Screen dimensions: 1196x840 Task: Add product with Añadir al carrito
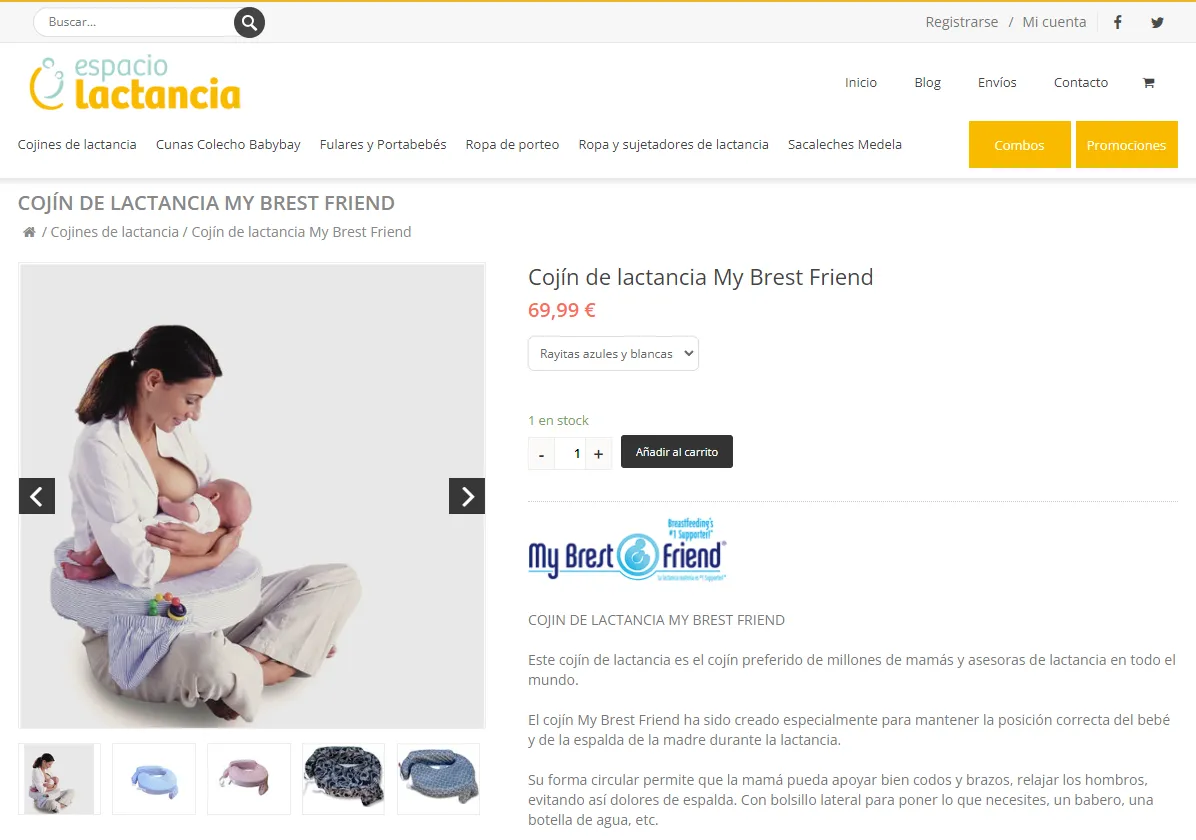[677, 452]
